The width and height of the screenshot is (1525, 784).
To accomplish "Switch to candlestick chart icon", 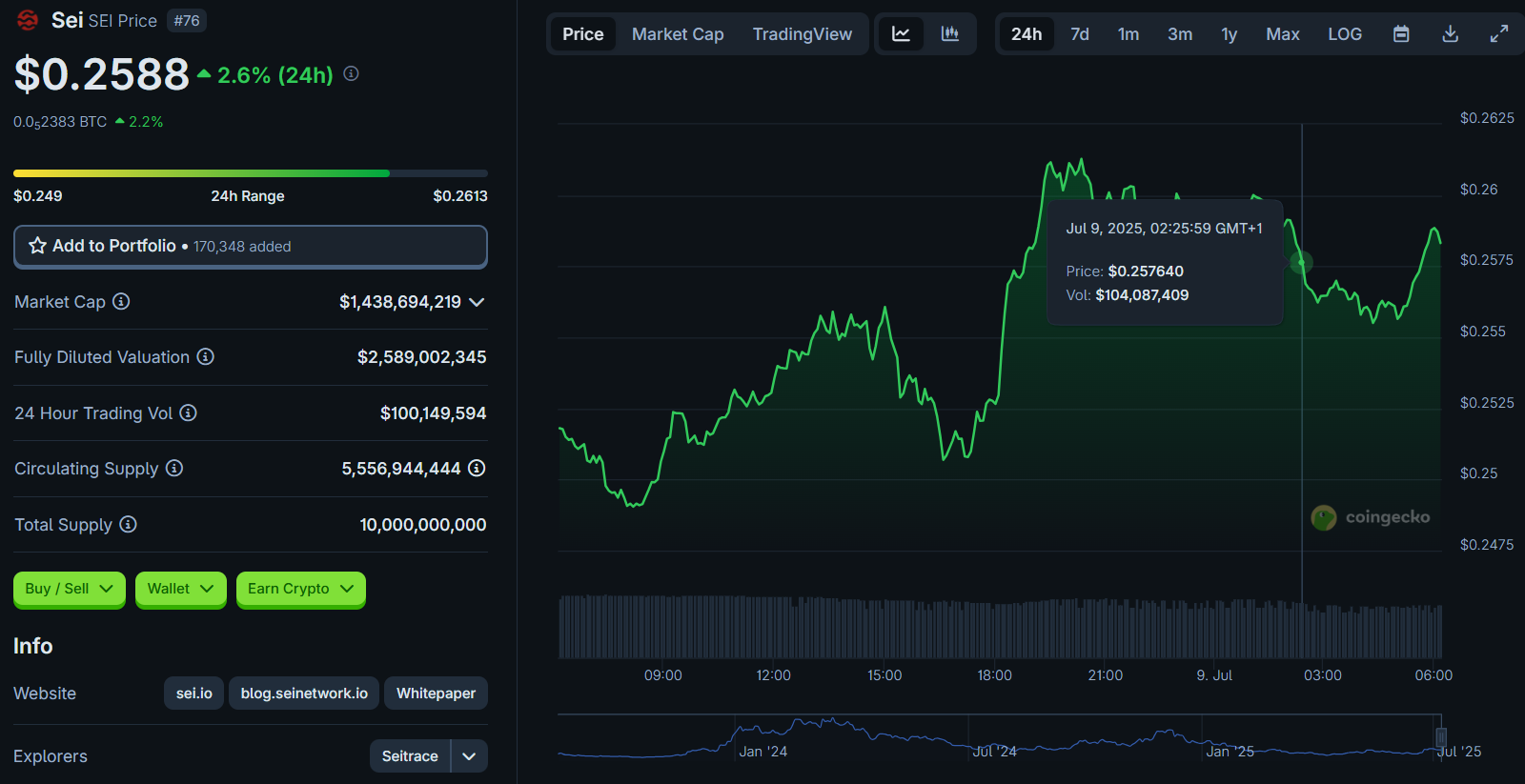I will [x=950, y=34].
